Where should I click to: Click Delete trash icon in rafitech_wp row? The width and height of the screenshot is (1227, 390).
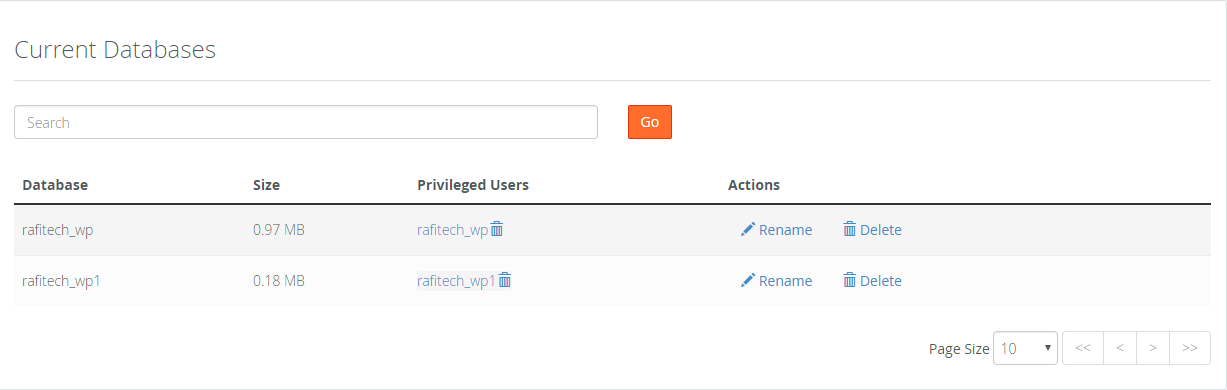[849, 229]
